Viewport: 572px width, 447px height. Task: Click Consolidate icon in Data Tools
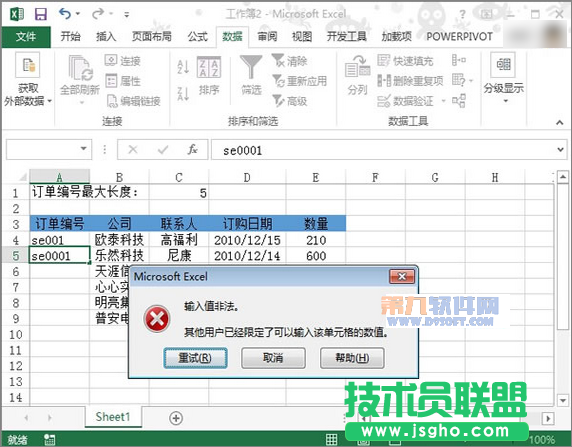click(x=459, y=60)
